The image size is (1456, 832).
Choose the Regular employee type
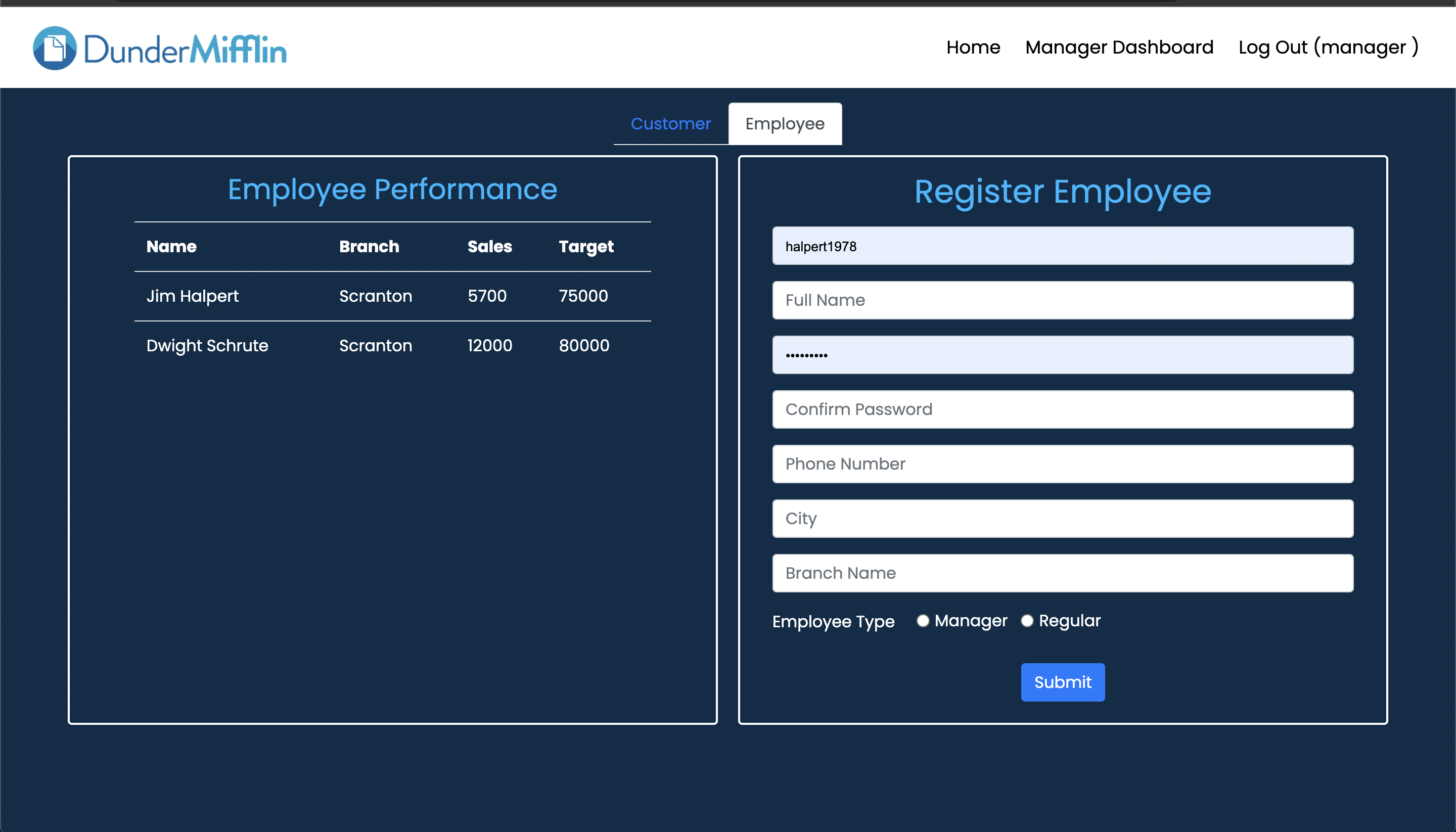click(x=1027, y=621)
